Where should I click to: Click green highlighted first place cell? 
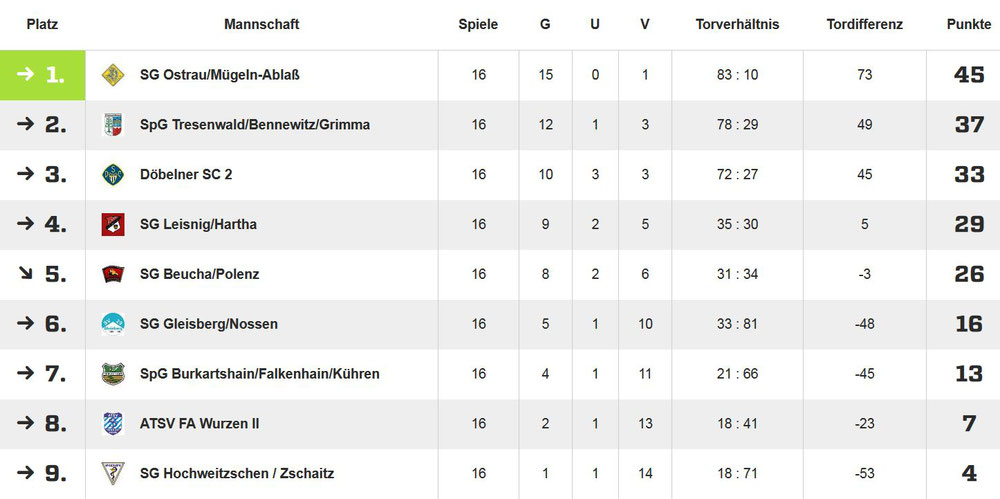coord(42,75)
